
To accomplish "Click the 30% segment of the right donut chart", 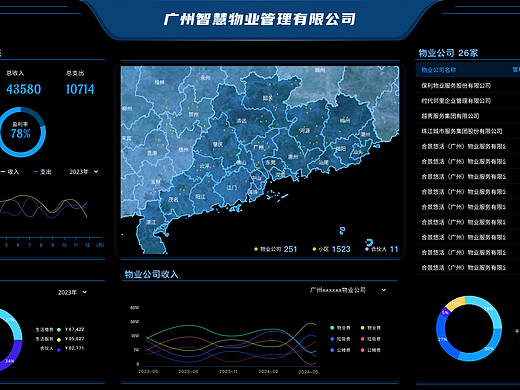I will [x=489, y=348].
